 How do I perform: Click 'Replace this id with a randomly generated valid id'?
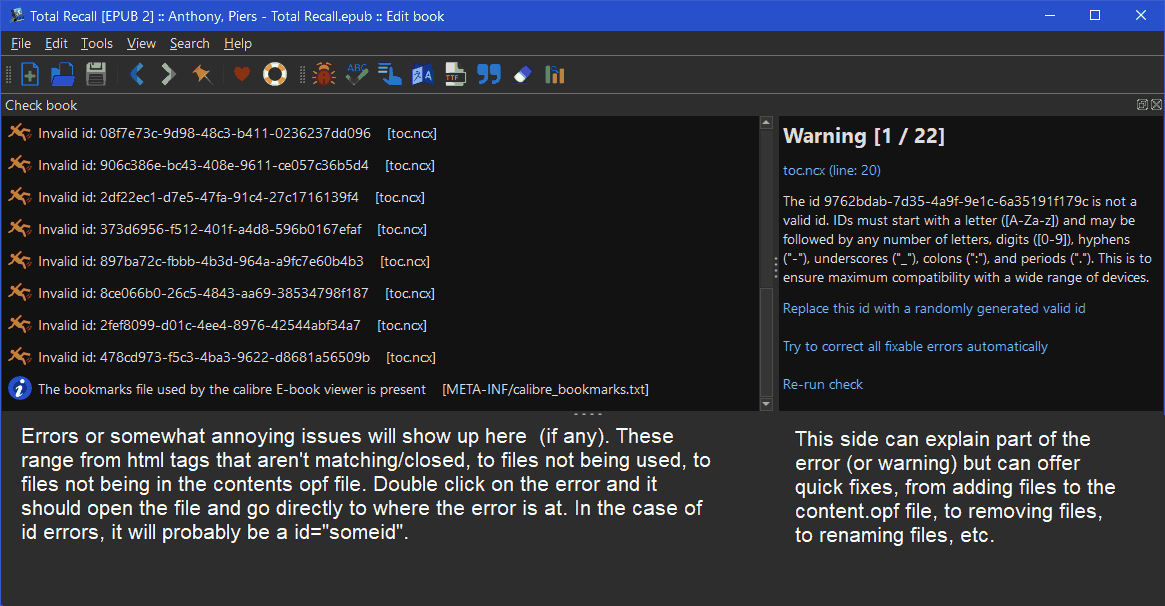[x=934, y=308]
